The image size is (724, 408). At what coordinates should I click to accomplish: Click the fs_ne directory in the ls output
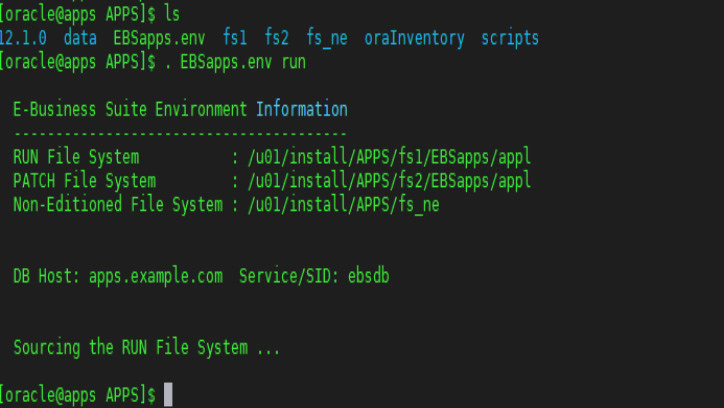coord(327,39)
